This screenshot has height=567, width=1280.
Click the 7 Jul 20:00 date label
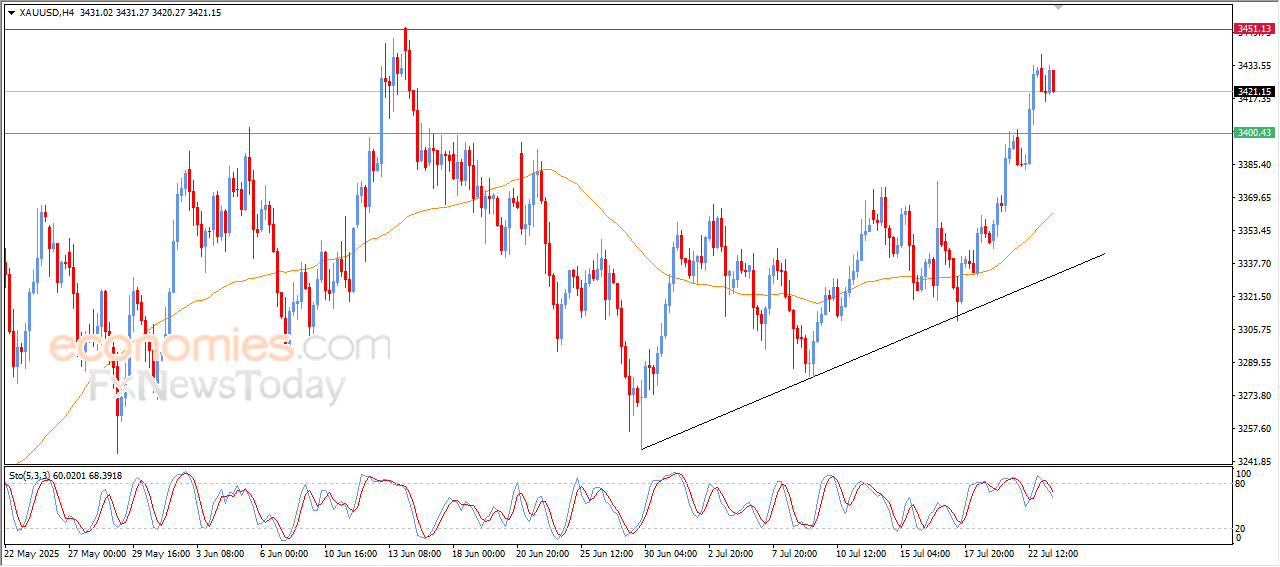[794, 552]
